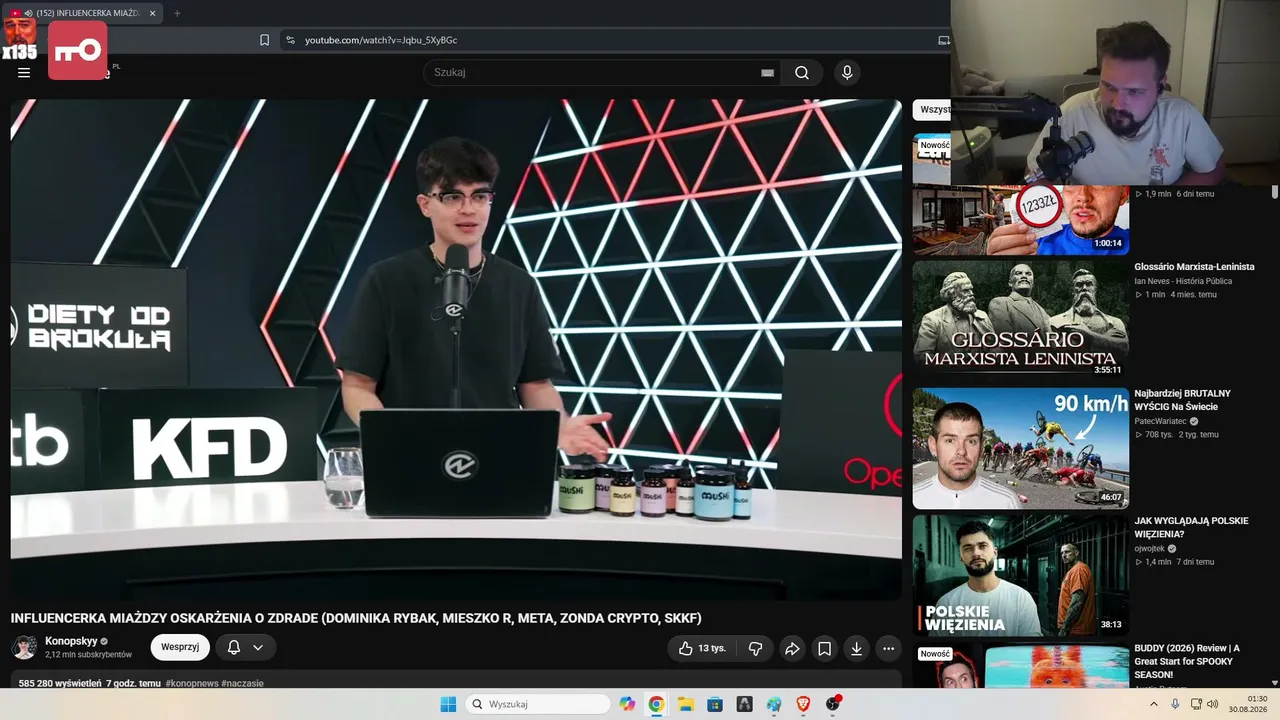Open the 90 km/h cycling race thumbnail
Screen dimensions: 1280x720
(x=1021, y=448)
